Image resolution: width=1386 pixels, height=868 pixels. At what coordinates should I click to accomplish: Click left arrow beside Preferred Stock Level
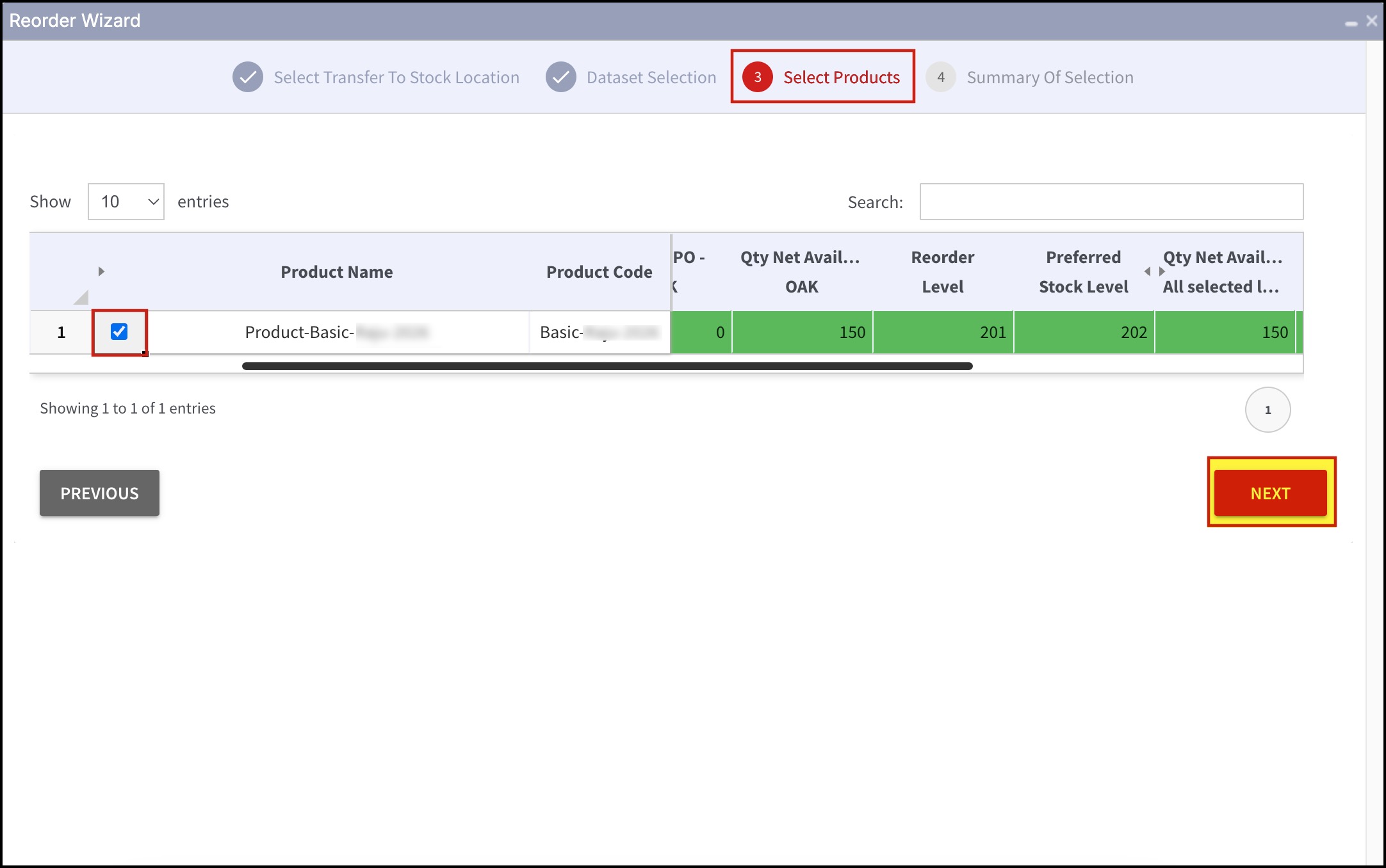pyautogui.click(x=1147, y=271)
